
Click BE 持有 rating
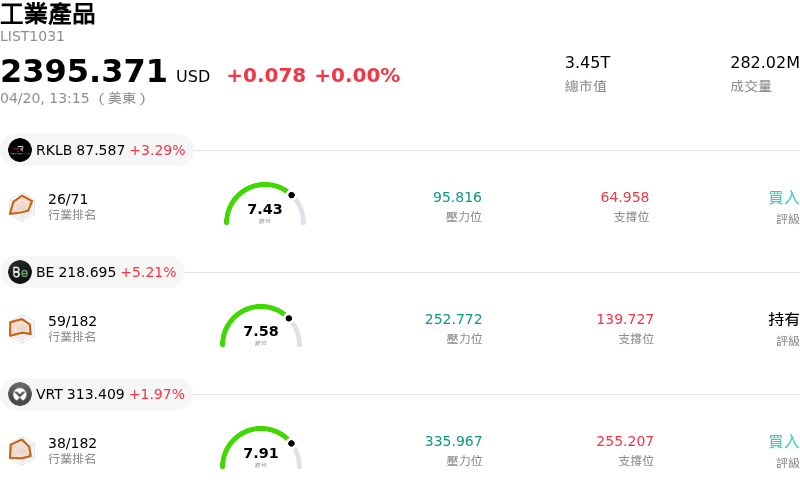tap(783, 320)
